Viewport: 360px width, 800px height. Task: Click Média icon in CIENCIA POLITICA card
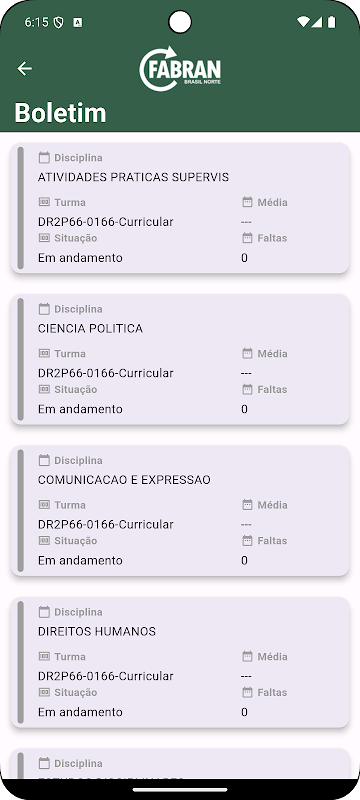coord(247,354)
